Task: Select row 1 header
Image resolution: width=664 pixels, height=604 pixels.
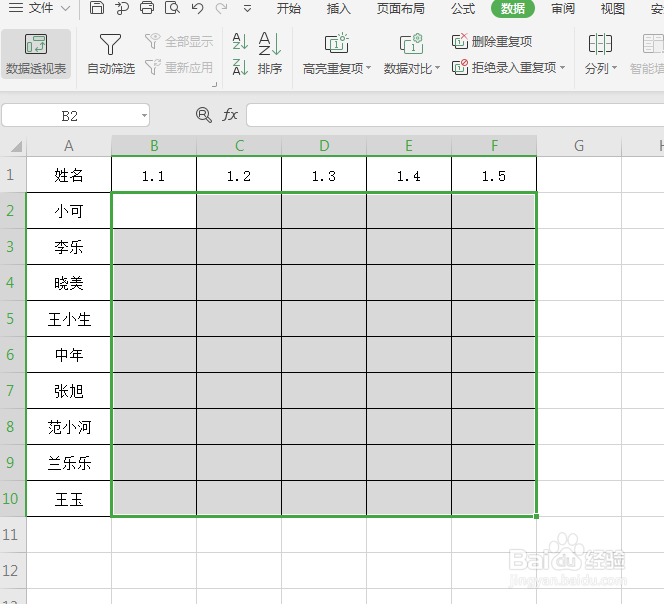Action: tap(13, 175)
